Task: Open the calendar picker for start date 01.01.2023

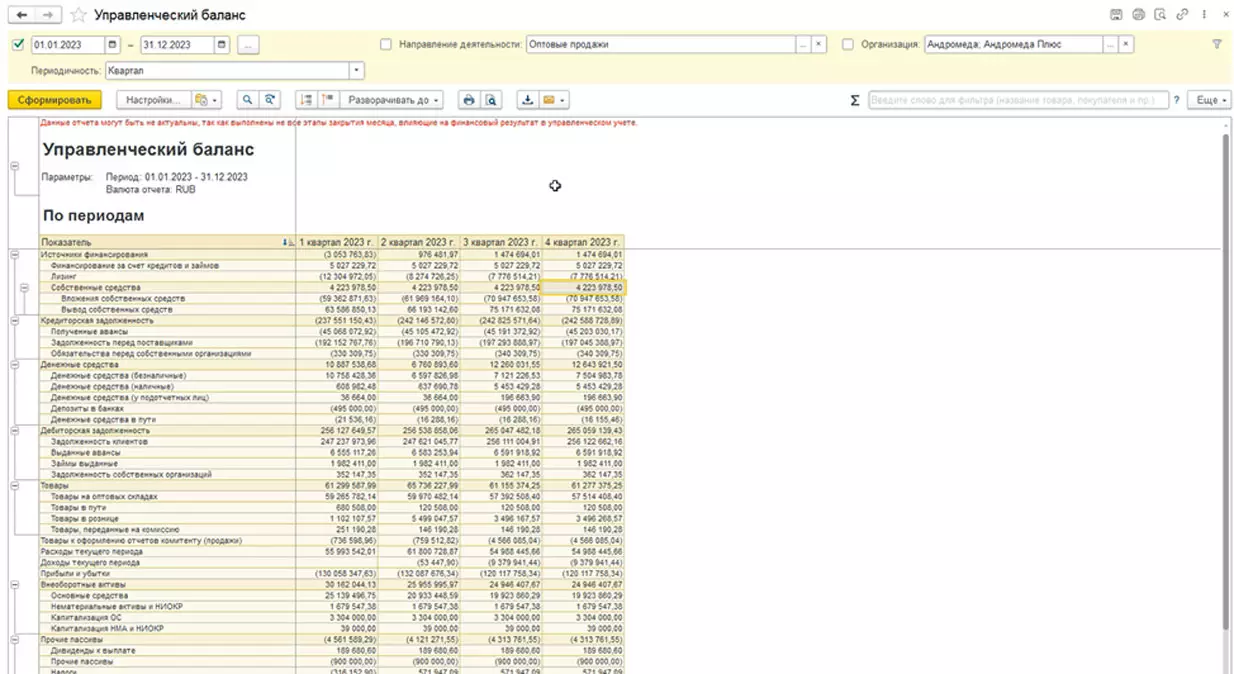Action: (x=112, y=45)
